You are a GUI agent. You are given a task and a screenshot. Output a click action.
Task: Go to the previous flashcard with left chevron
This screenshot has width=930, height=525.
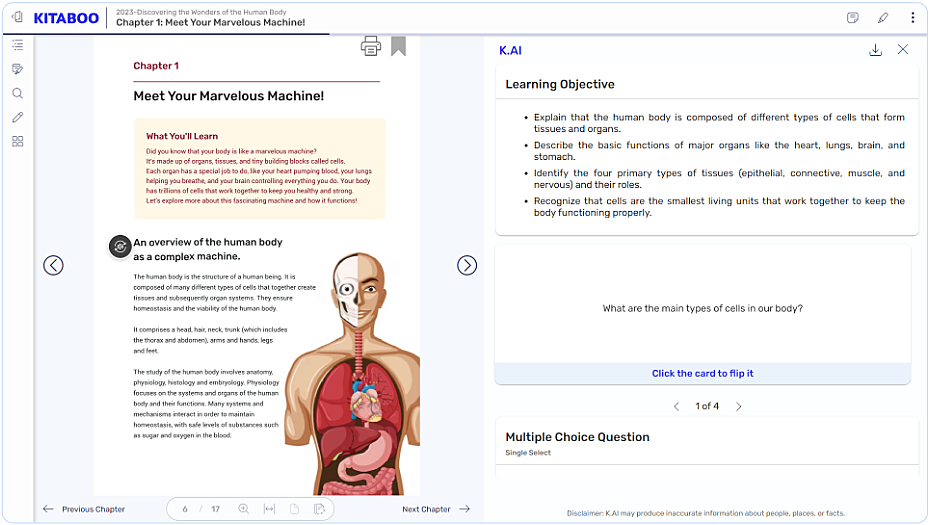point(676,407)
